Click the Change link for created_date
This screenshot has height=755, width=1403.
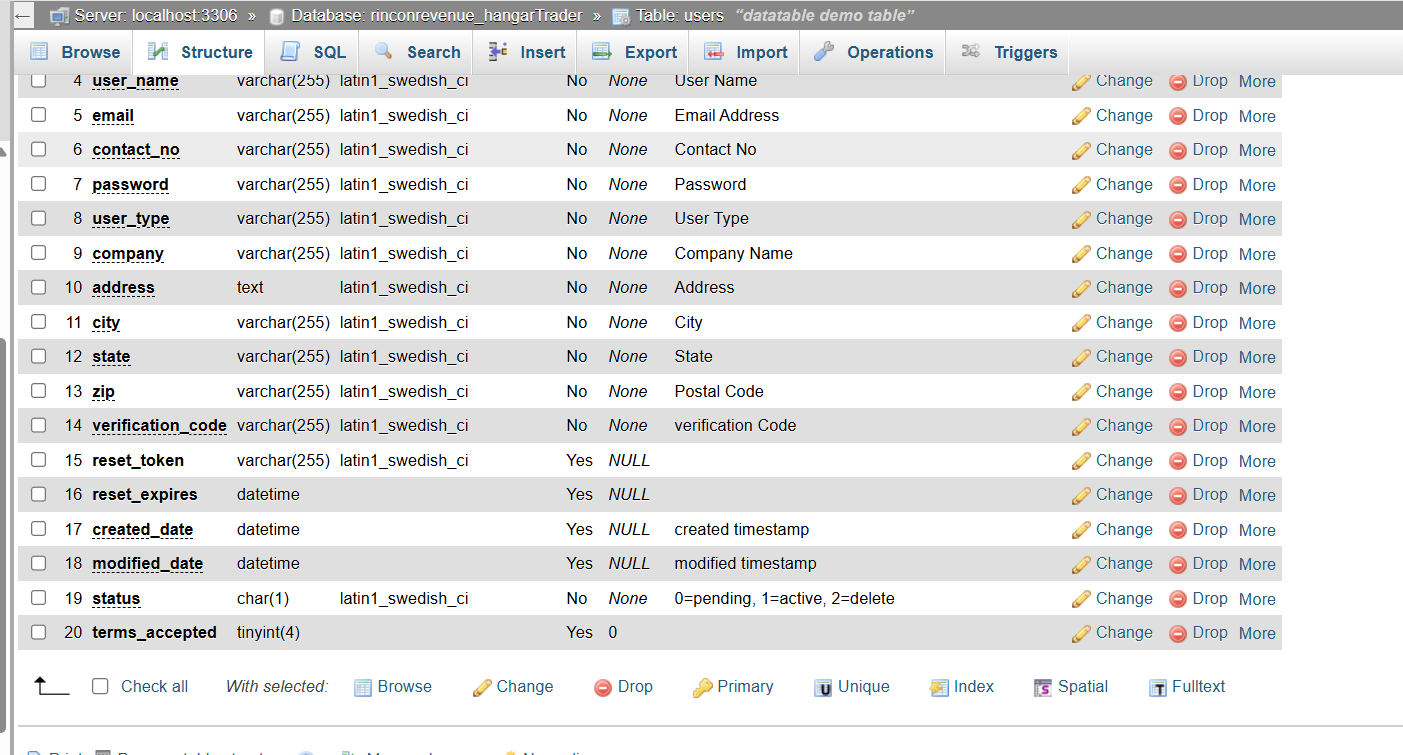(1123, 530)
